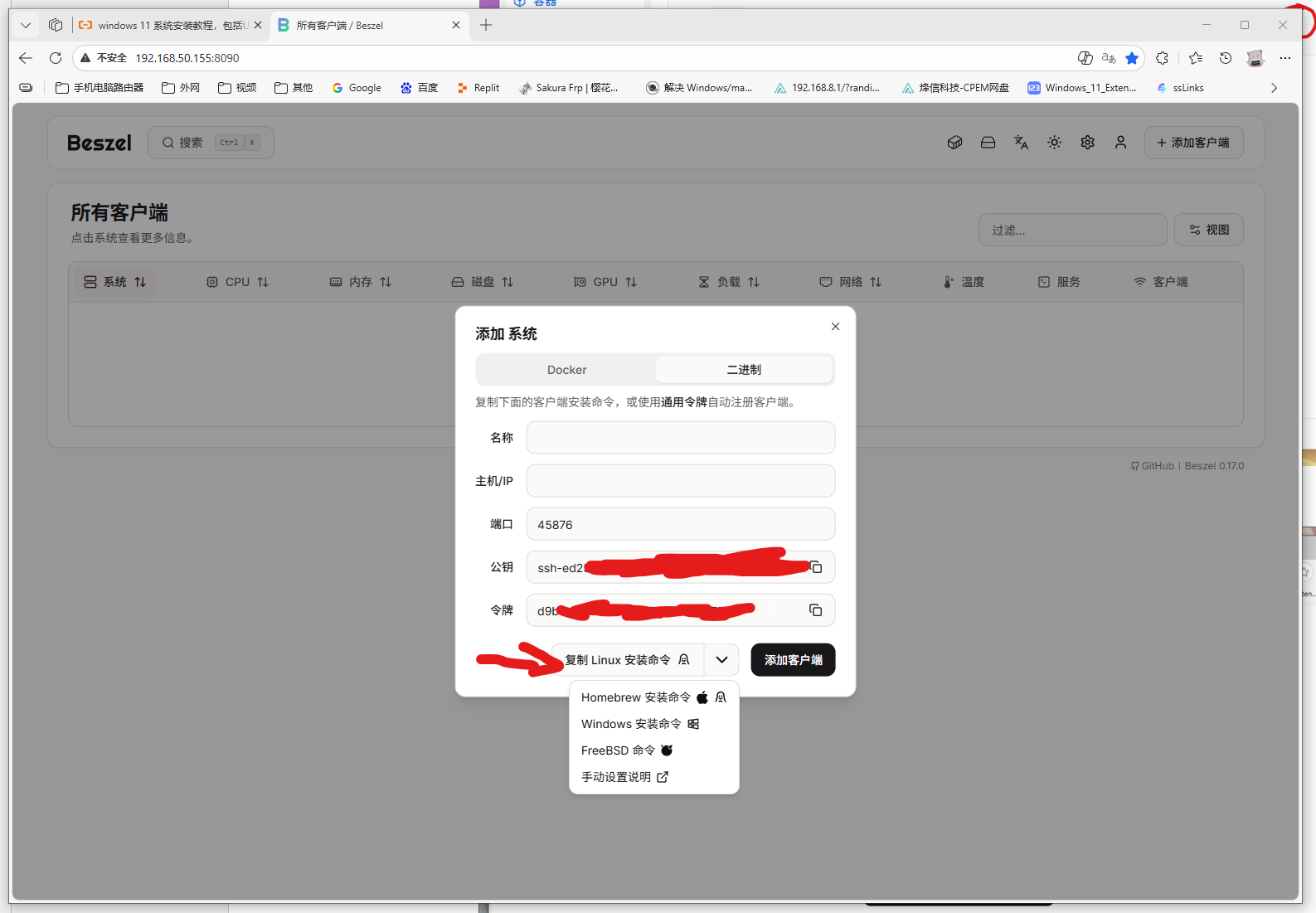Click the 端口 field showing 45876

(x=680, y=524)
